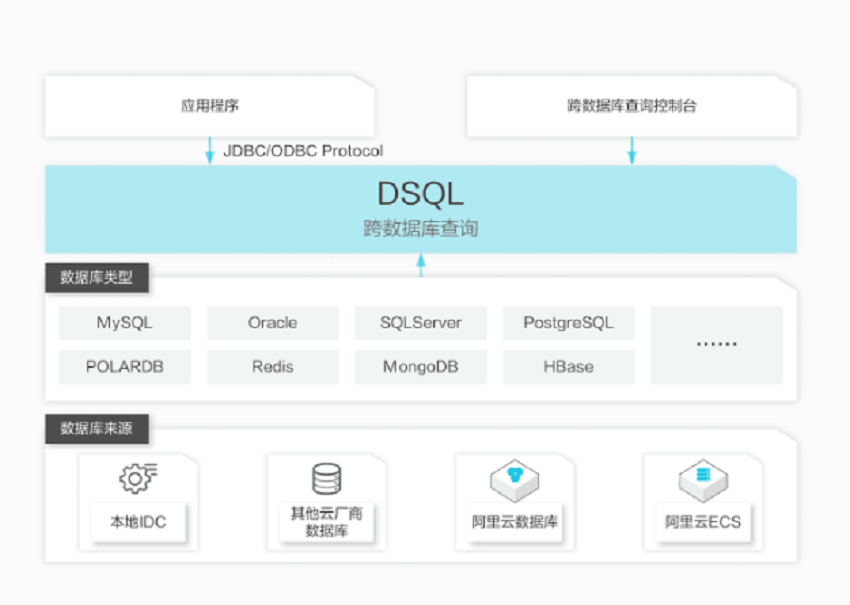Click the 其他云厂商数据库 cylinder icon
The height and width of the screenshot is (605, 850).
coord(326,479)
